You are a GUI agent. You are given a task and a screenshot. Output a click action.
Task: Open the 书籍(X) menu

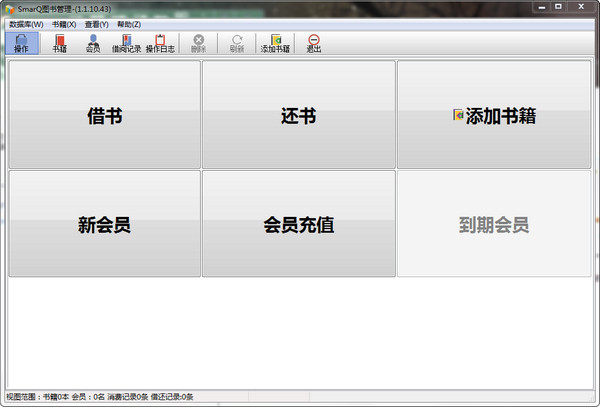(x=64, y=24)
